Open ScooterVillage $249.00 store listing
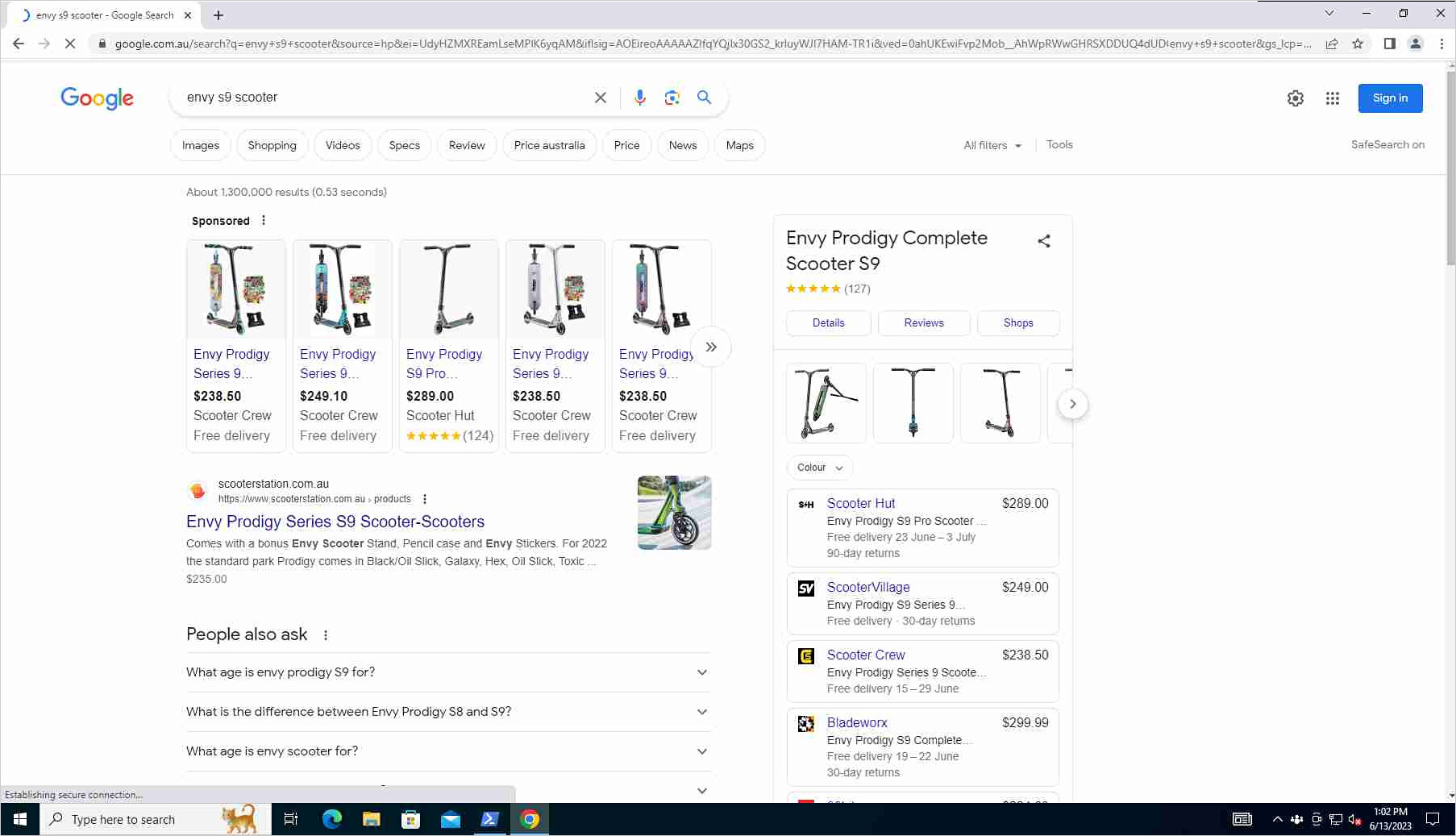 [923, 604]
